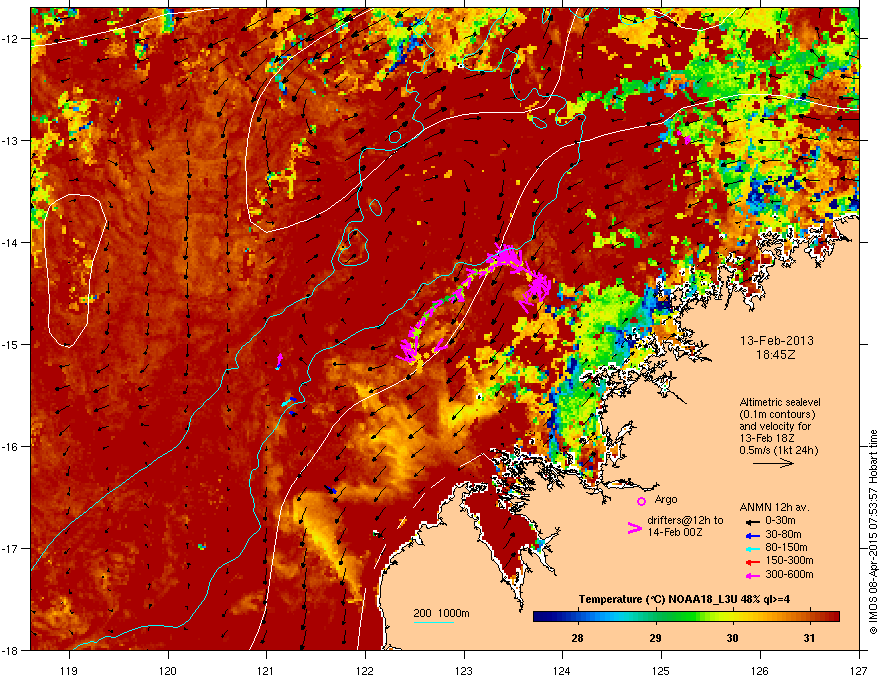Click the 'Argo' legend label
The width and height of the screenshot is (880, 680).
pyautogui.click(x=666, y=499)
